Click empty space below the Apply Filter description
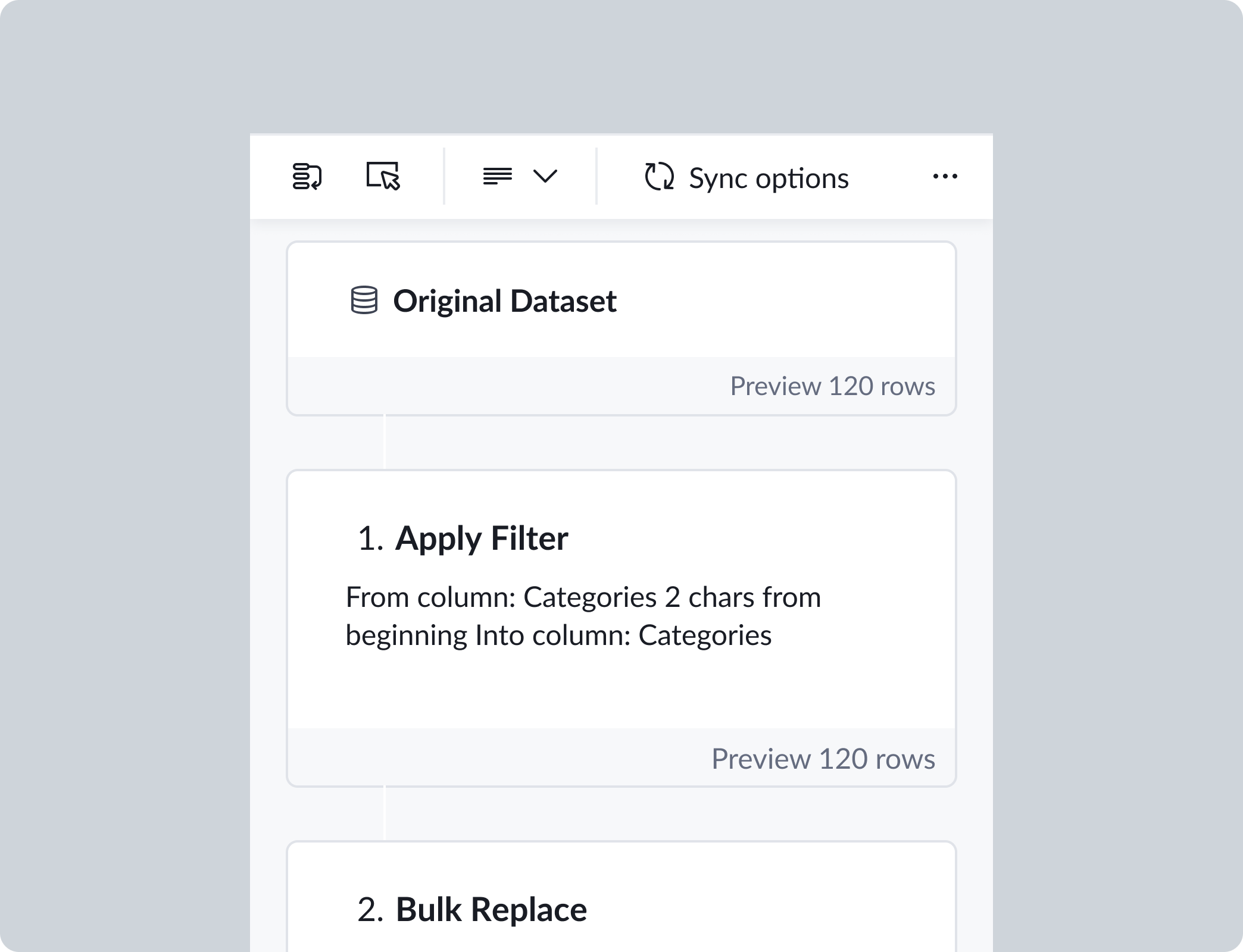The height and width of the screenshot is (952, 1243). pyautogui.click(x=619, y=690)
